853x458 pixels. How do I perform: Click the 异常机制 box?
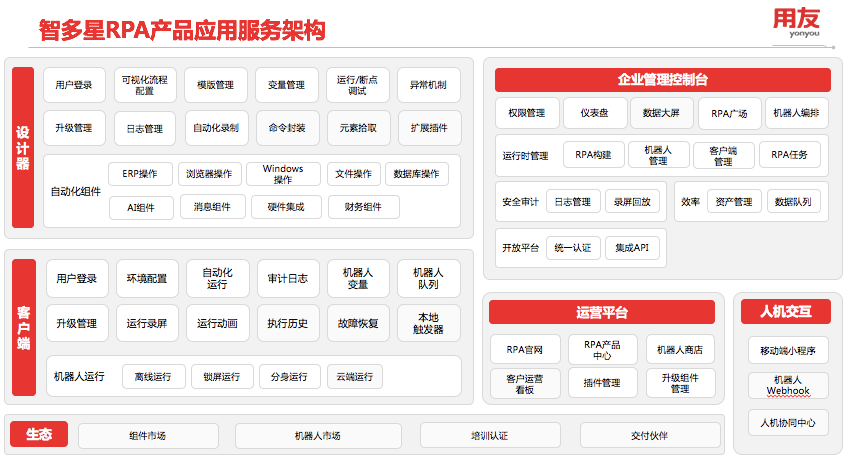pyautogui.click(x=429, y=85)
